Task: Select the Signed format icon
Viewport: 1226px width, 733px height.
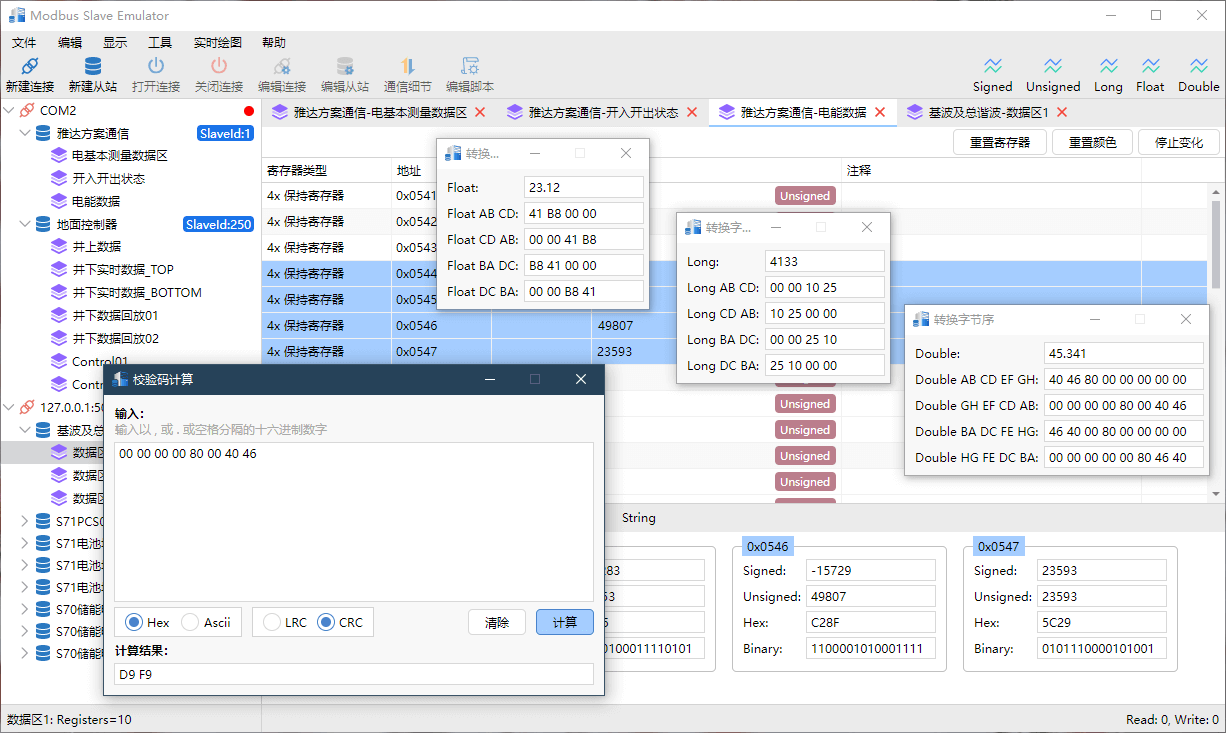Action: (992, 67)
